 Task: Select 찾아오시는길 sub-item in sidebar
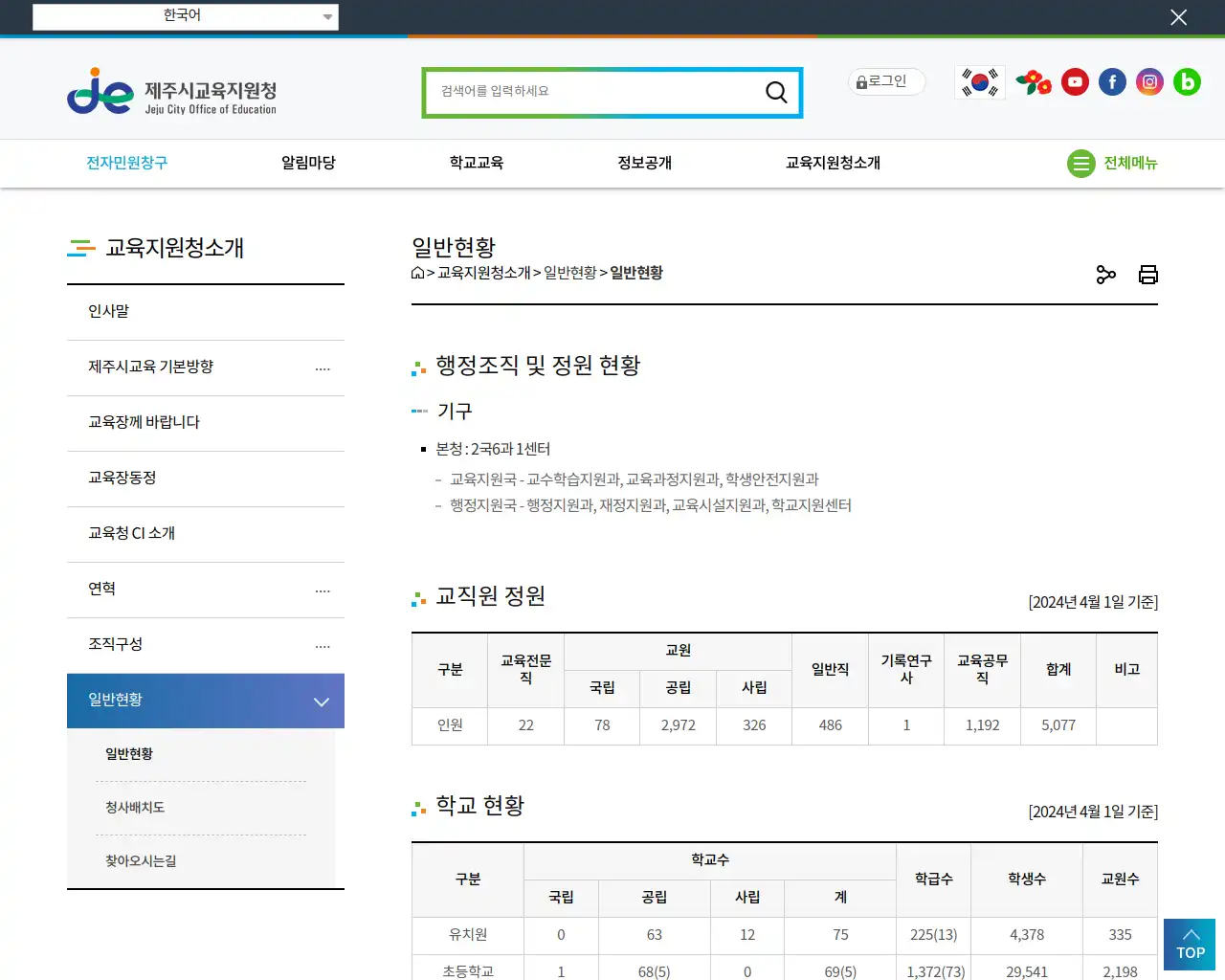click(x=141, y=861)
